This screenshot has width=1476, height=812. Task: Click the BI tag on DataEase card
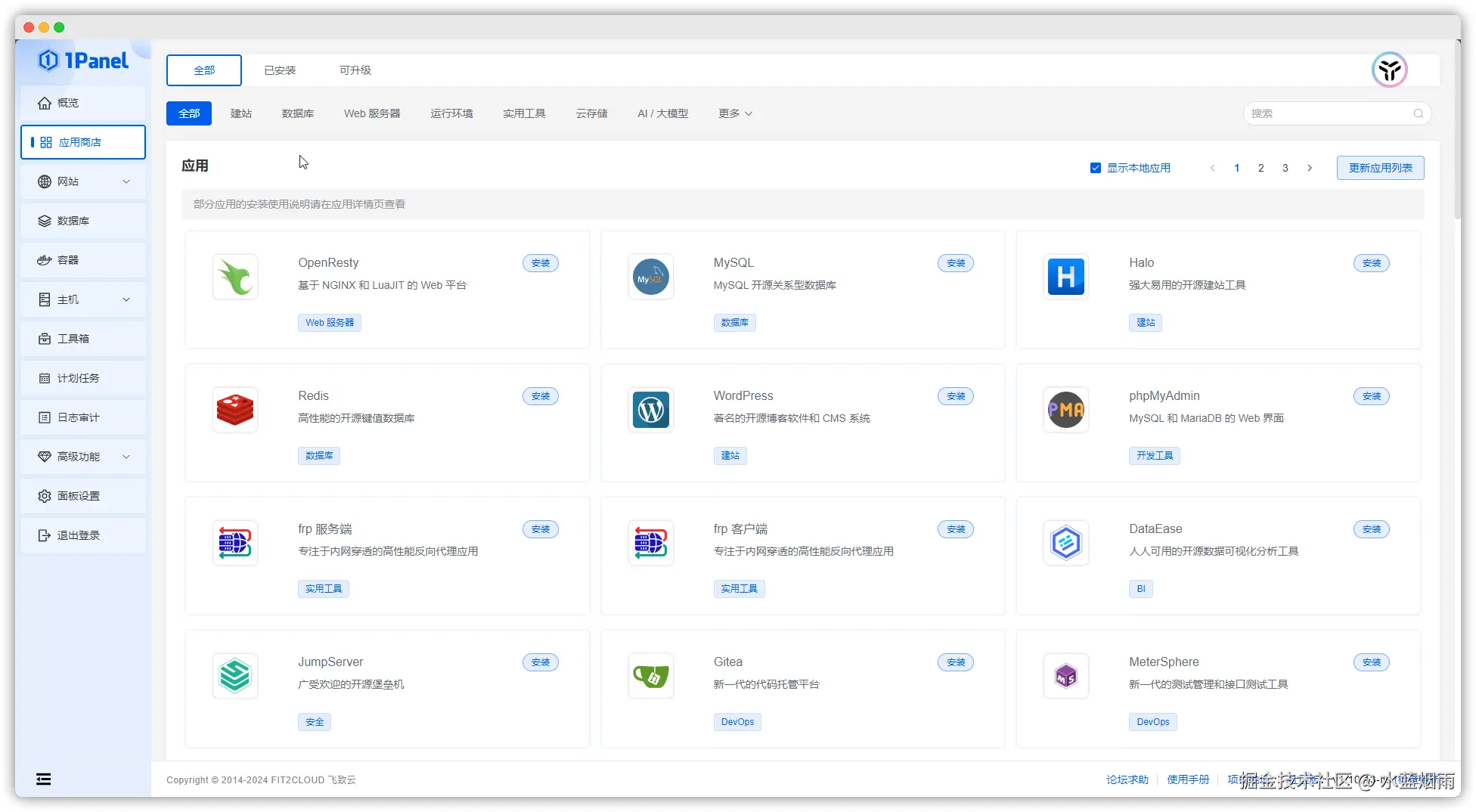tap(1141, 589)
